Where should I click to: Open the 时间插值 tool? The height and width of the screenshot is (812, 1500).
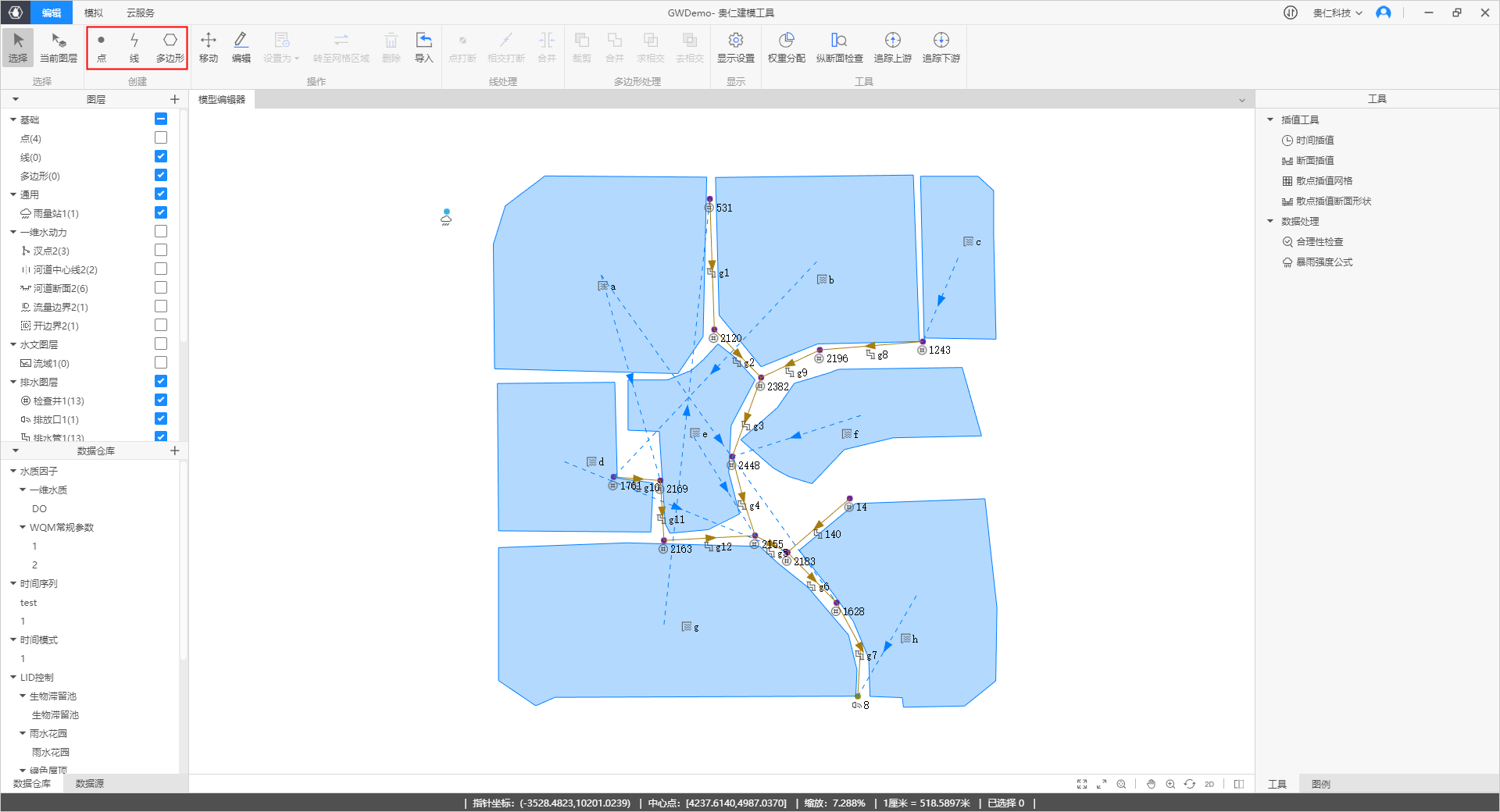tap(1315, 141)
